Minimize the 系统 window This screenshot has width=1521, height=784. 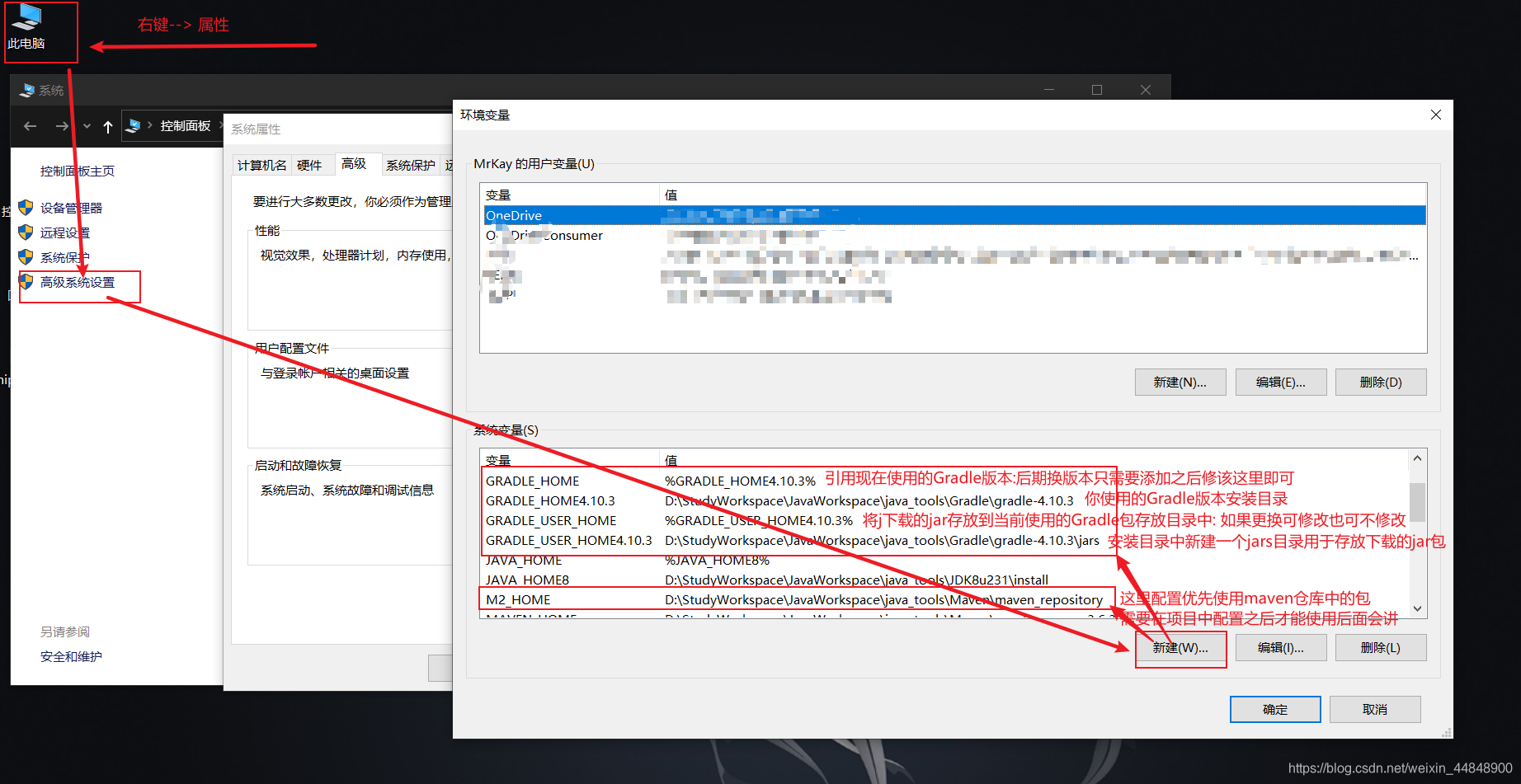[x=1049, y=90]
